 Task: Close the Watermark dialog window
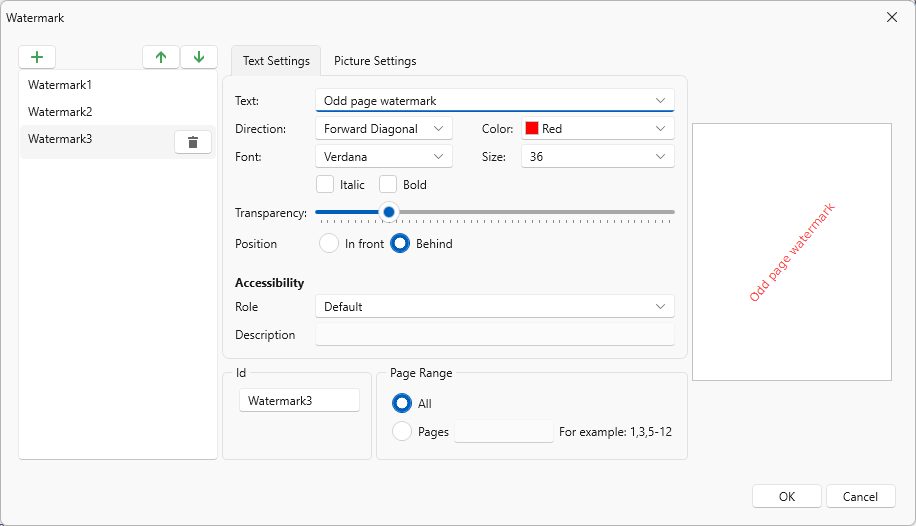click(891, 17)
